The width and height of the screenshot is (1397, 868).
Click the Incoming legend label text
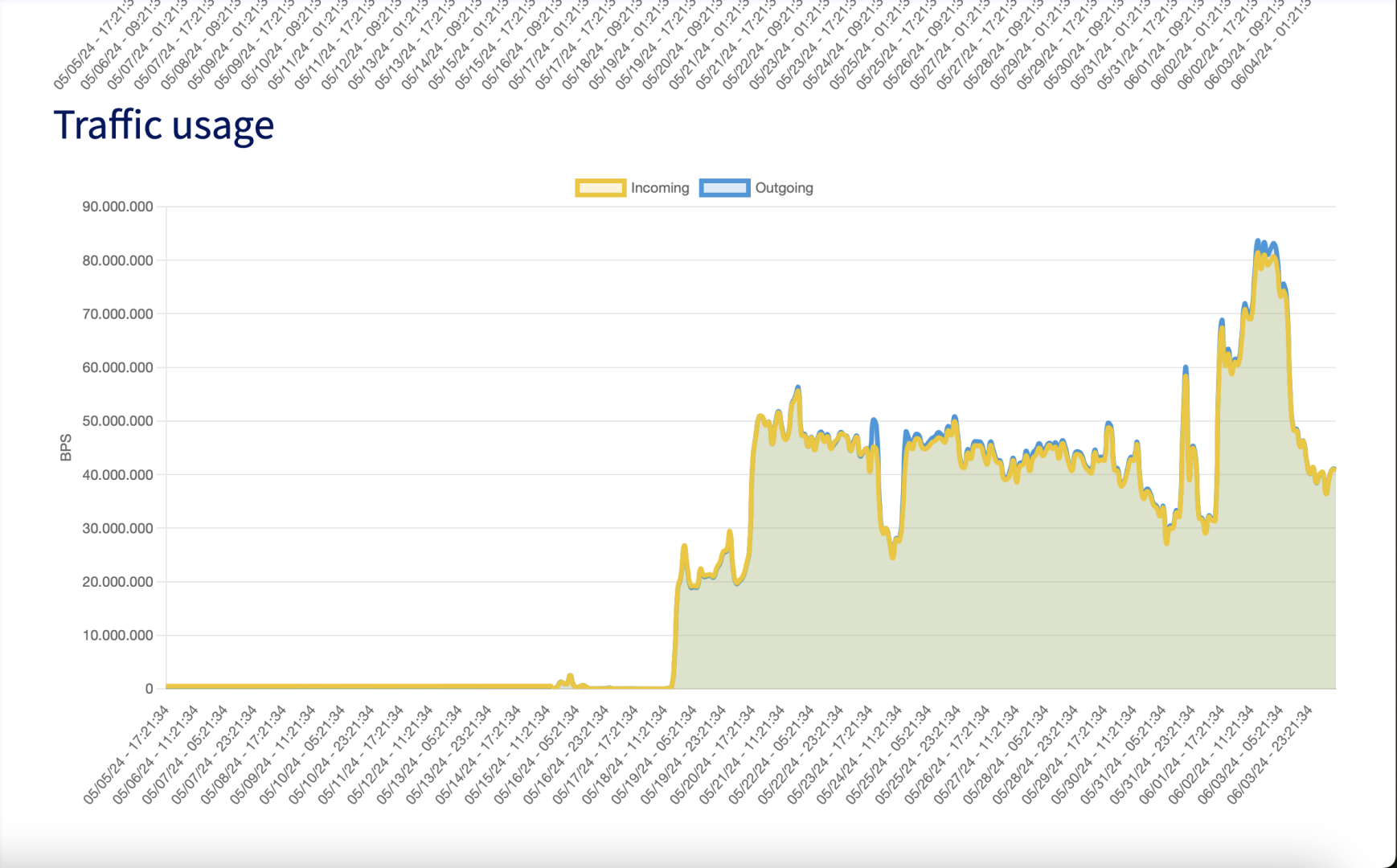tap(660, 188)
